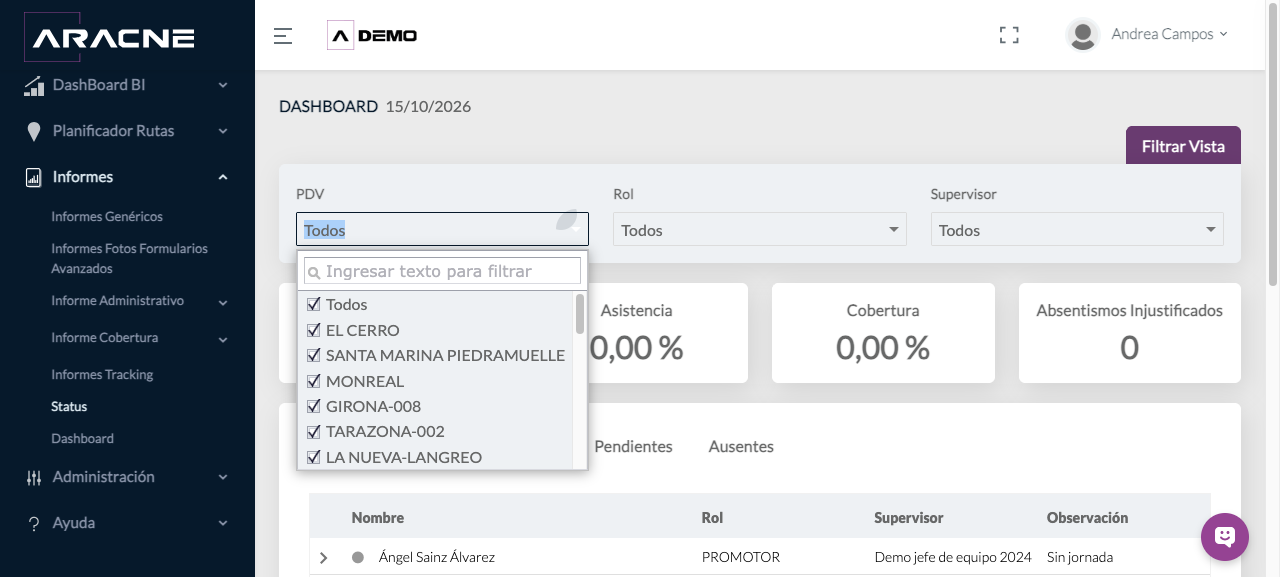This screenshot has width=1280, height=577.
Task: Click the PROMOTOR role cell
Action: [741, 557]
